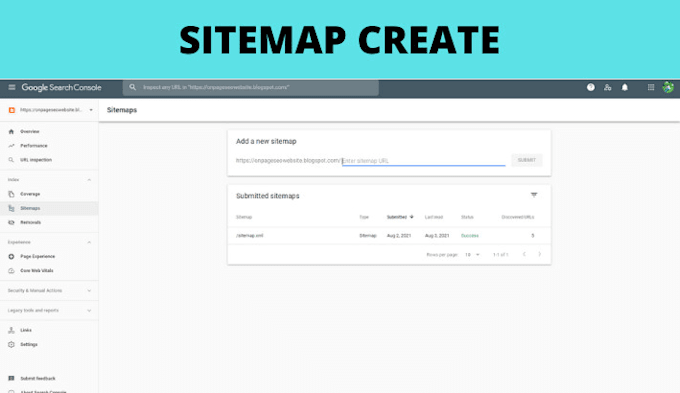
Task: Click Submit feedback link
Action: (38, 379)
